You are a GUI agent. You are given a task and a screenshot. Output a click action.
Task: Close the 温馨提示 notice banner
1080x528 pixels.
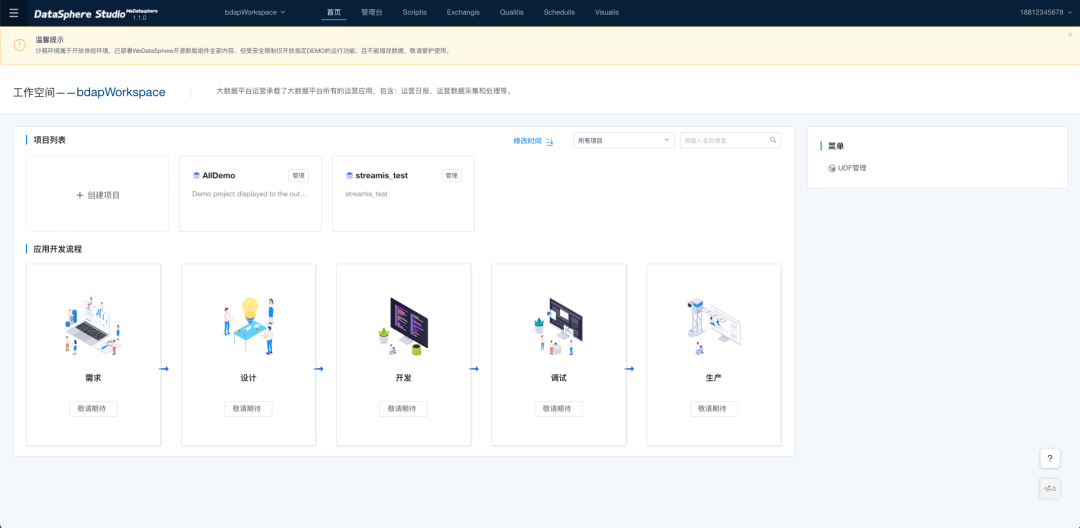point(1070,35)
